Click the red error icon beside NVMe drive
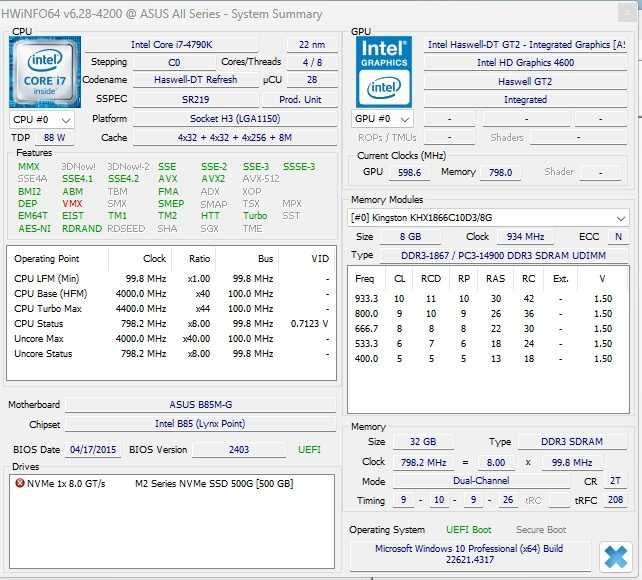 pyautogui.click(x=19, y=483)
